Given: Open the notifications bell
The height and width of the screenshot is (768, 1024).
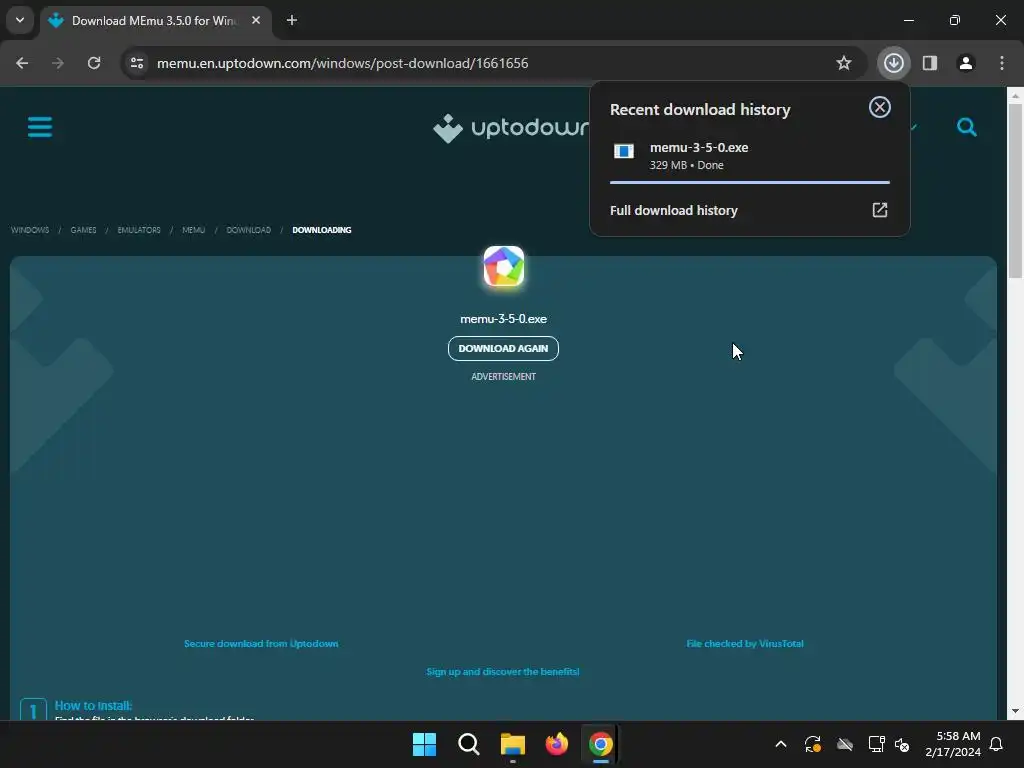Looking at the screenshot, I should point(997,744).
